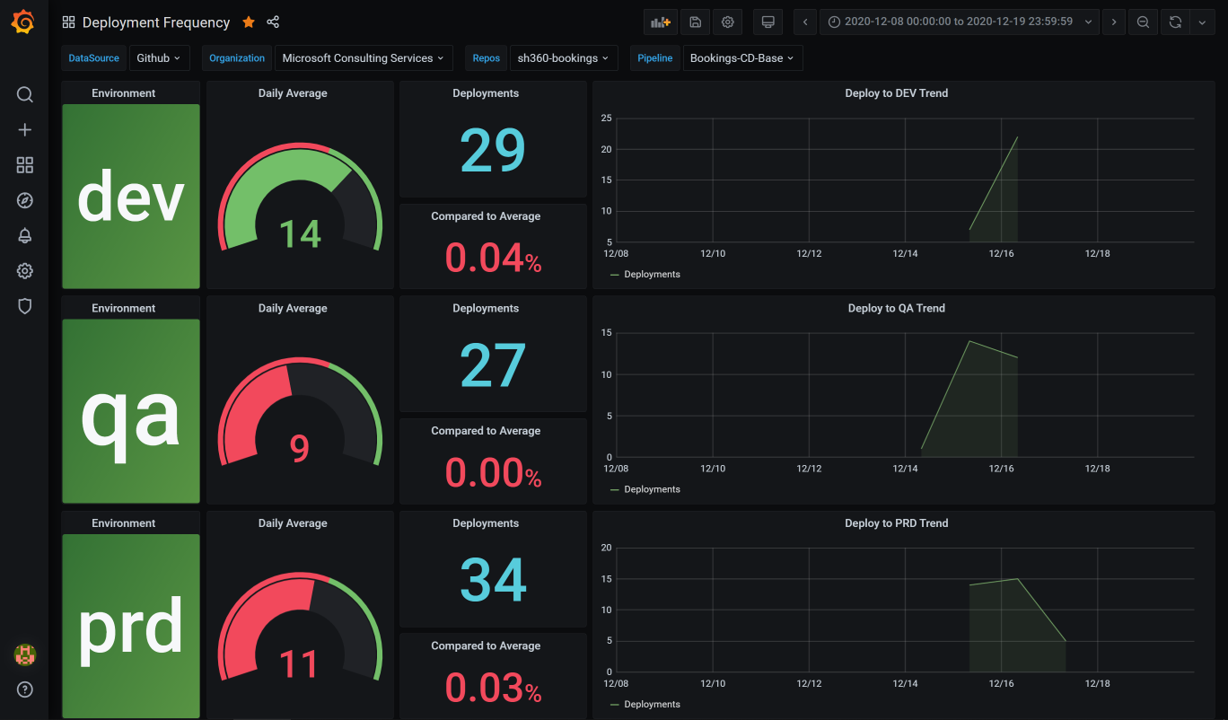
Task: Click the qa environment panel
Action: coord(131,411)
